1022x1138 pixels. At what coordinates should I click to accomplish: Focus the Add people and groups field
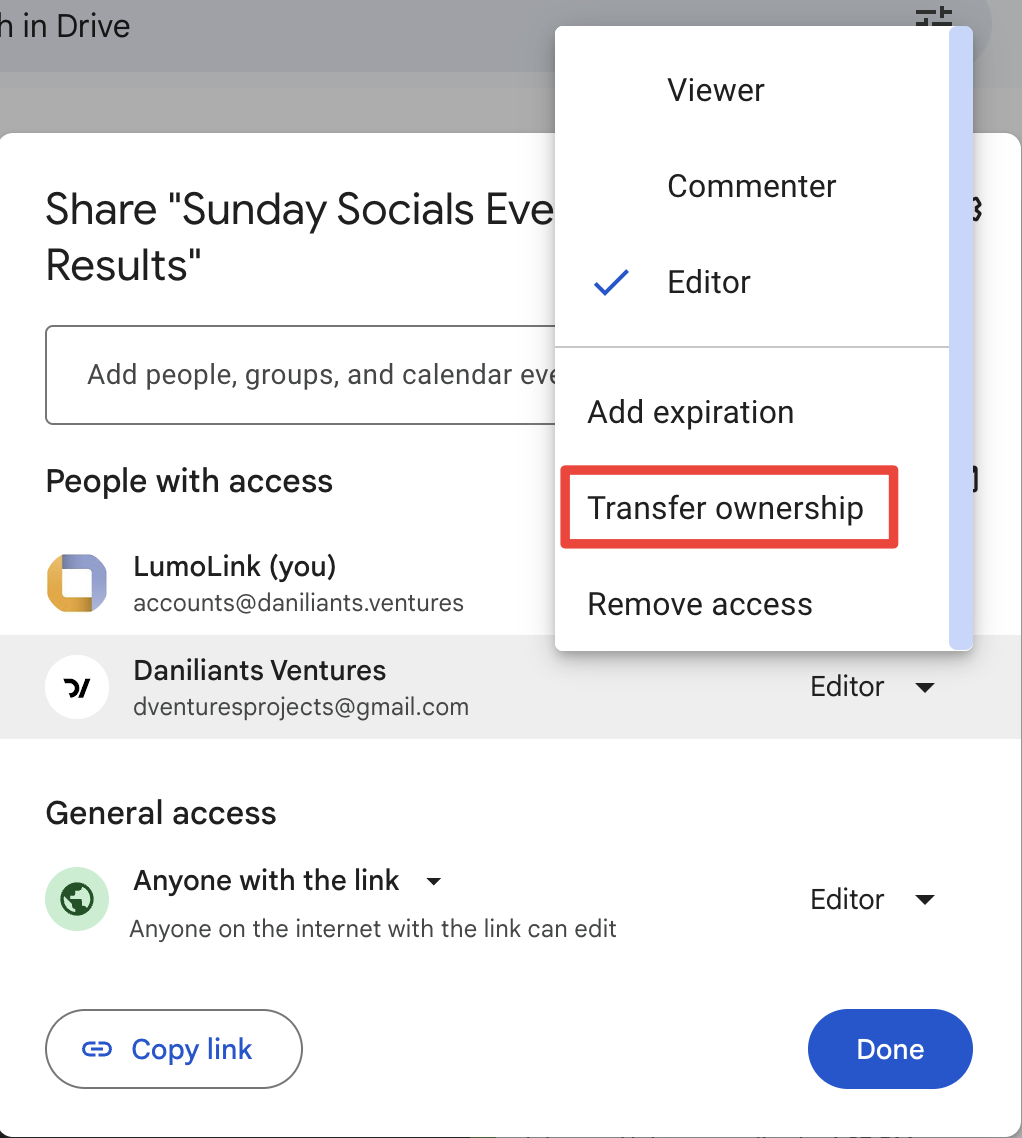[300, 374]
